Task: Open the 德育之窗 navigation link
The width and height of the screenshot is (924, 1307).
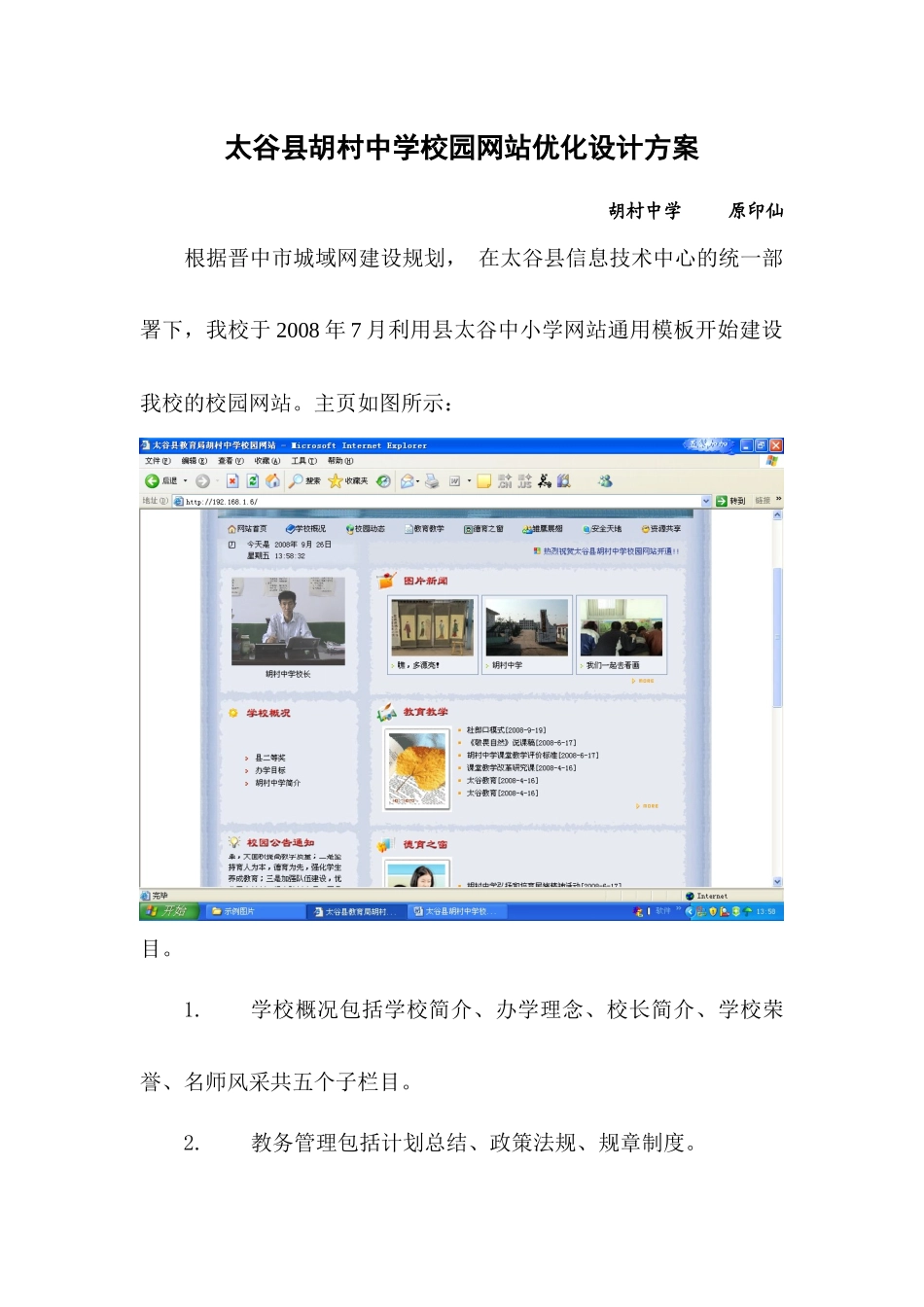Action: [483, 529]
